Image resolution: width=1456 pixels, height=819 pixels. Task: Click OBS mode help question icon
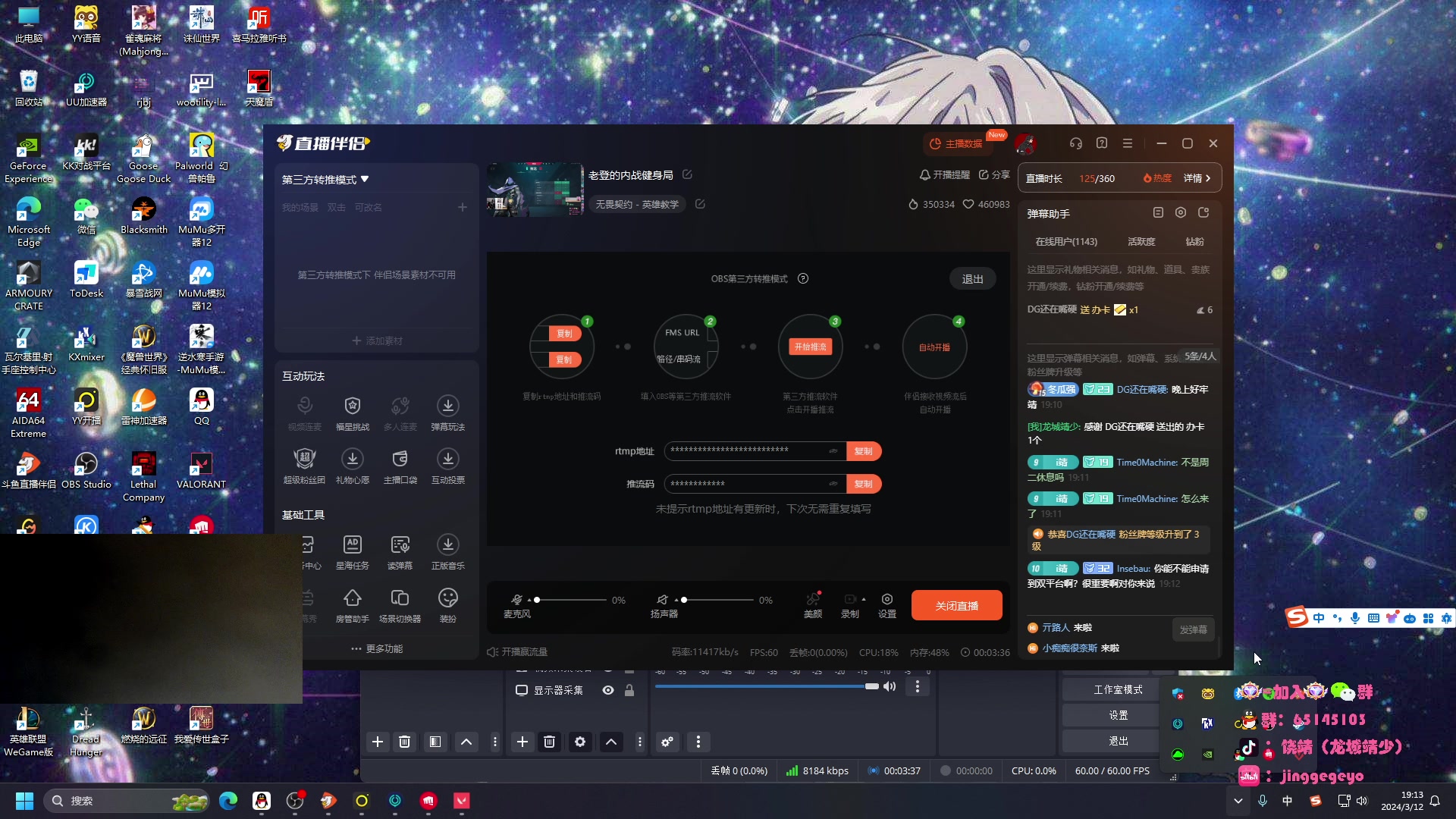(803, 278)
